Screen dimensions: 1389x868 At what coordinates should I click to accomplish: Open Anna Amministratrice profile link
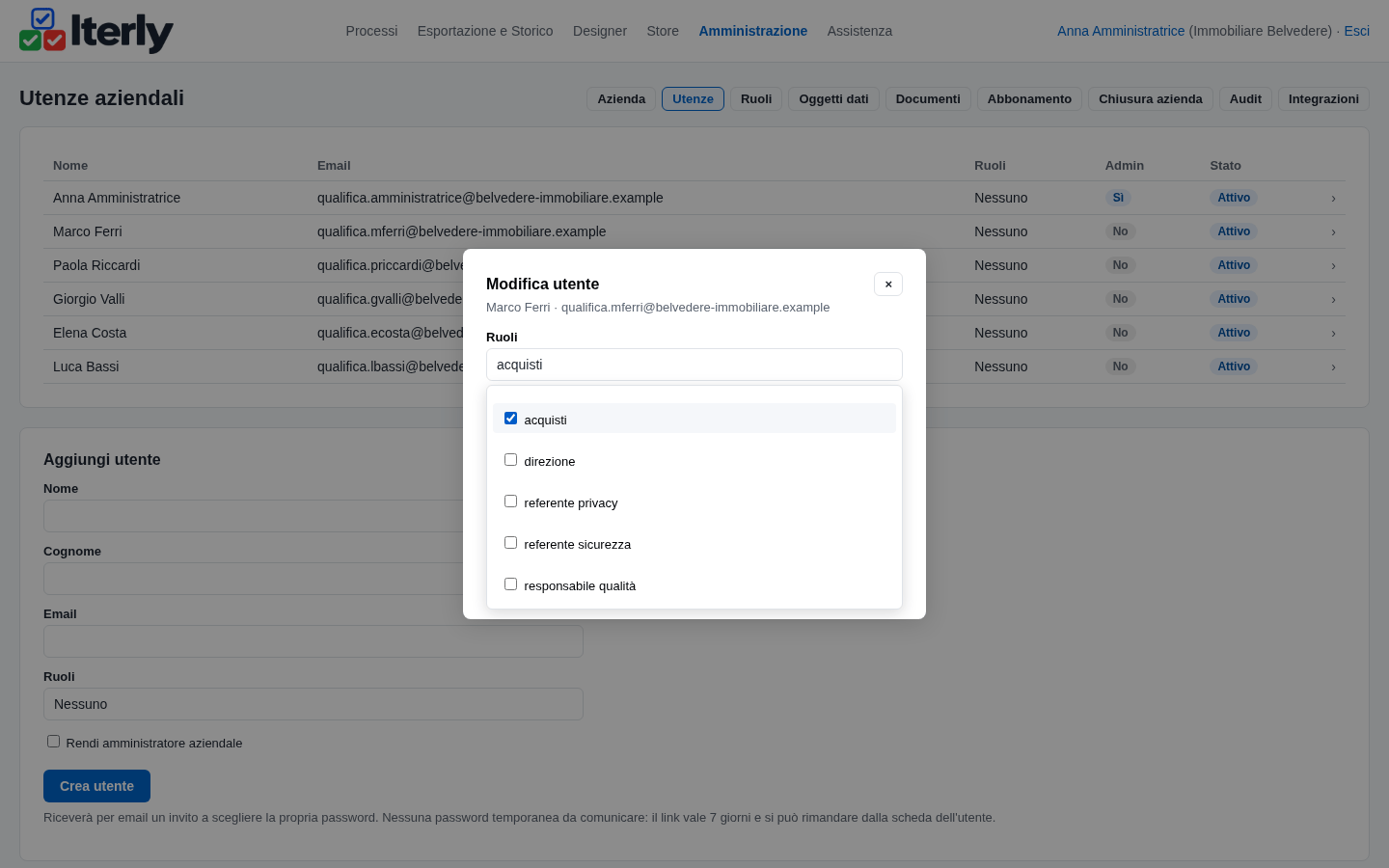(1121, 31)
